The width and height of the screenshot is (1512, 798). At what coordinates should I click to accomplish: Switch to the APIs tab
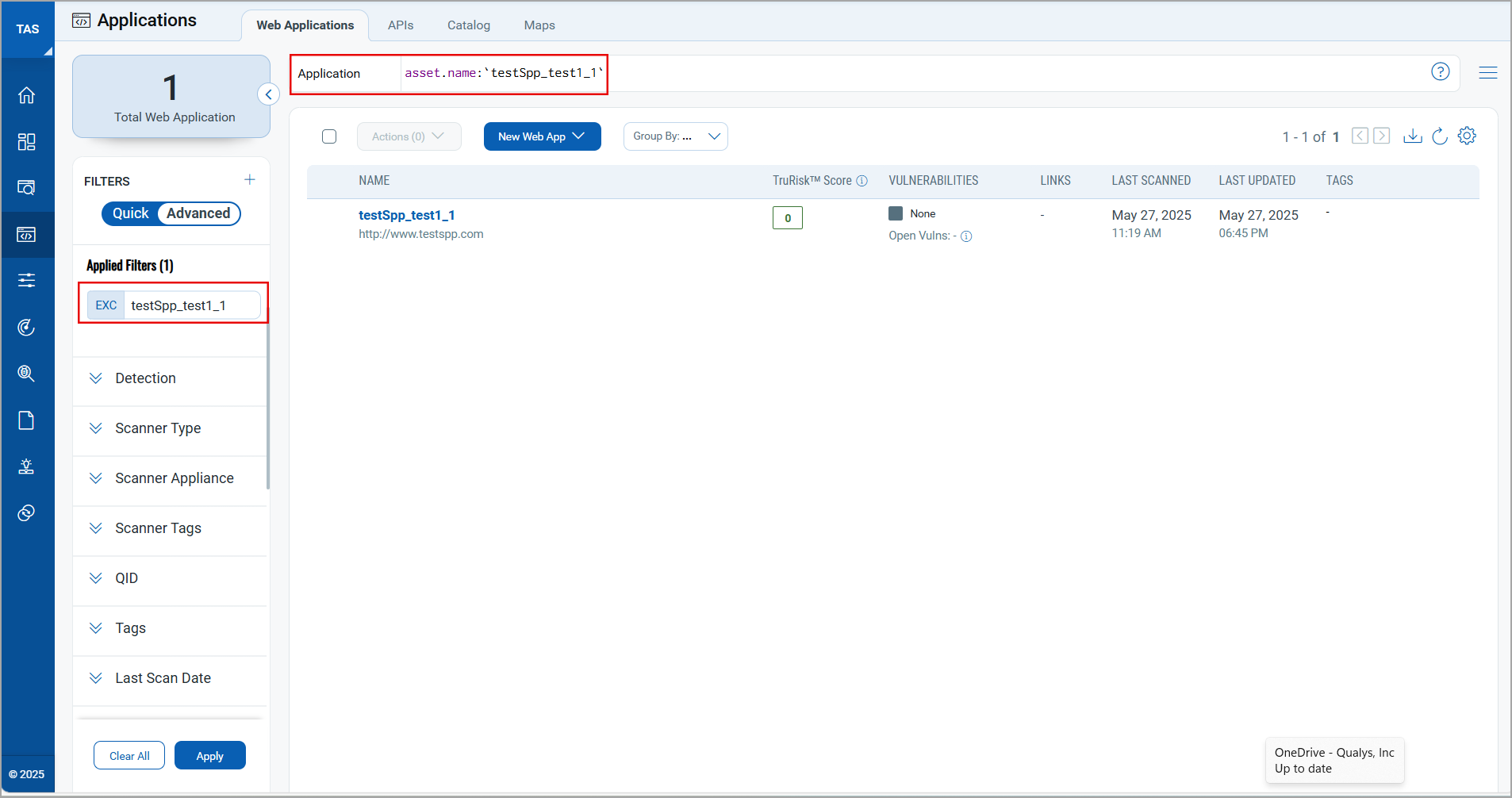pos(401,25)
